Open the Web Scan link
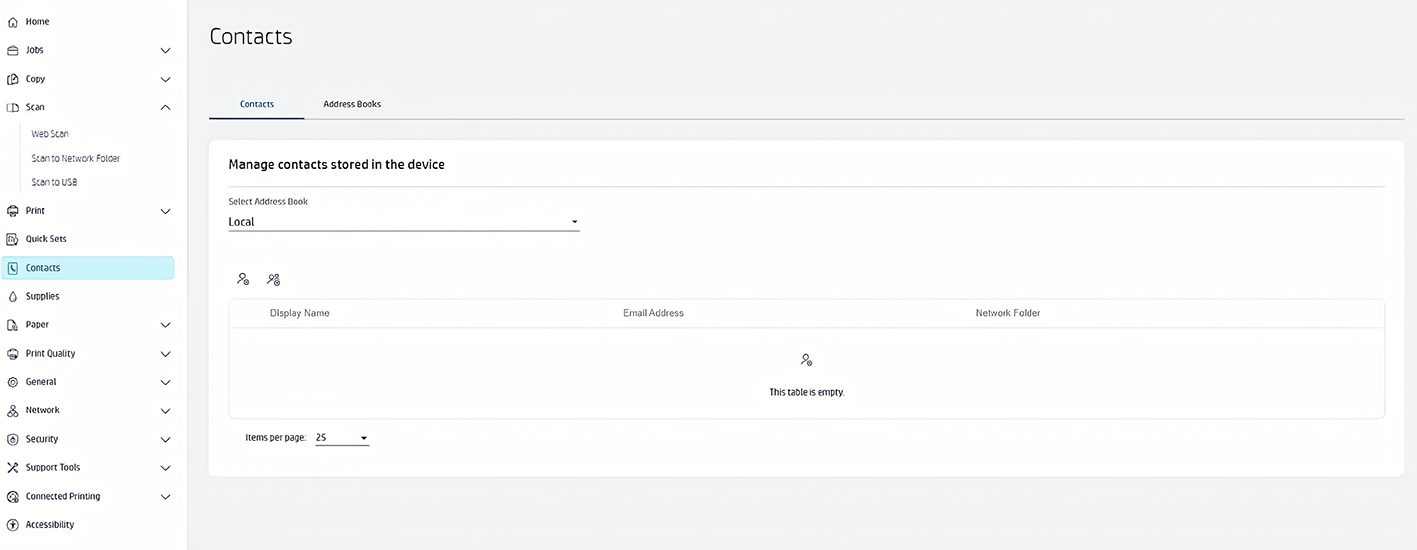Screen dimensions: 1417x550 50,134
